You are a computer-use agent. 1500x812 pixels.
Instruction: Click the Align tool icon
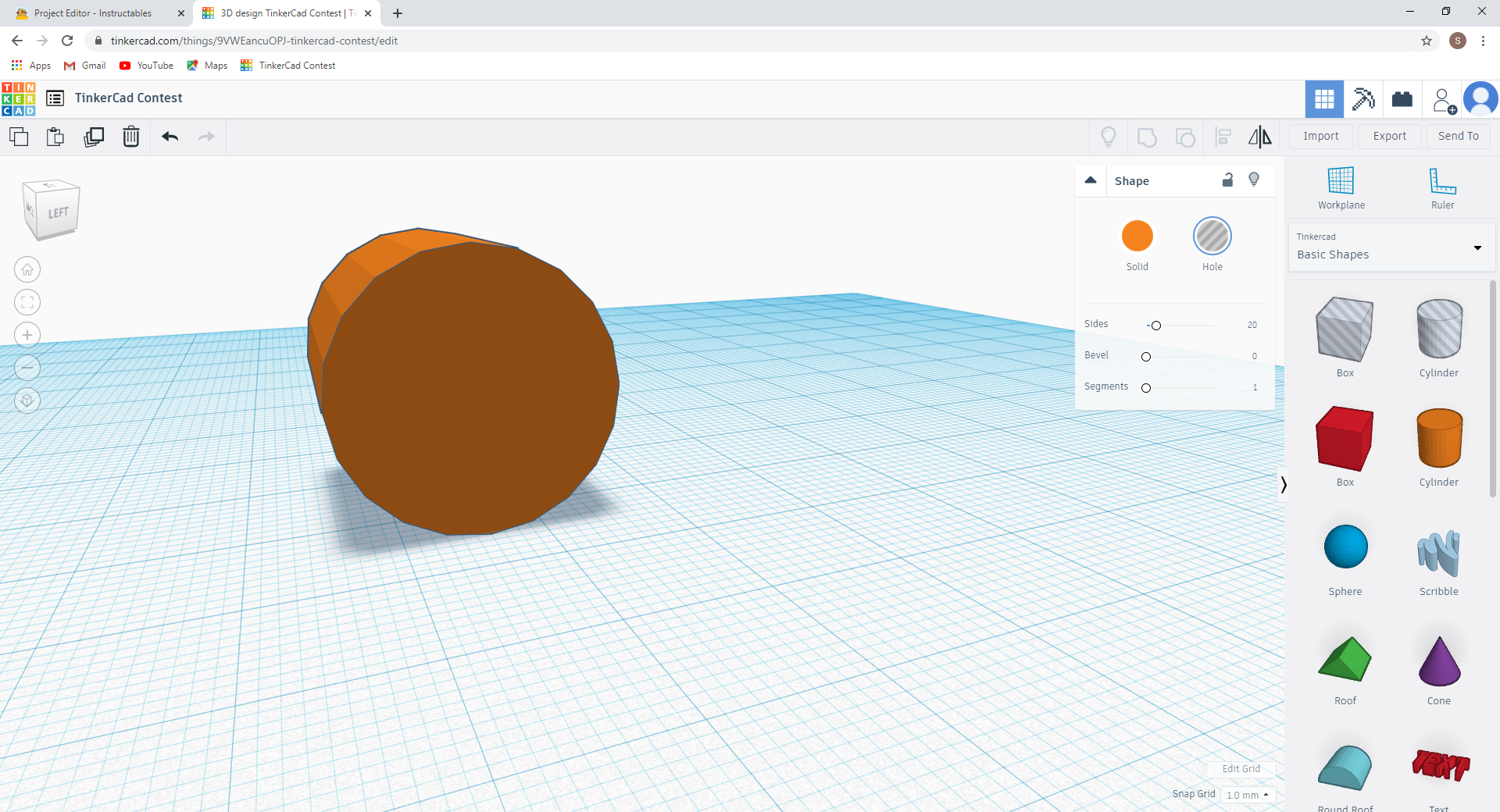coord(1223,137)
